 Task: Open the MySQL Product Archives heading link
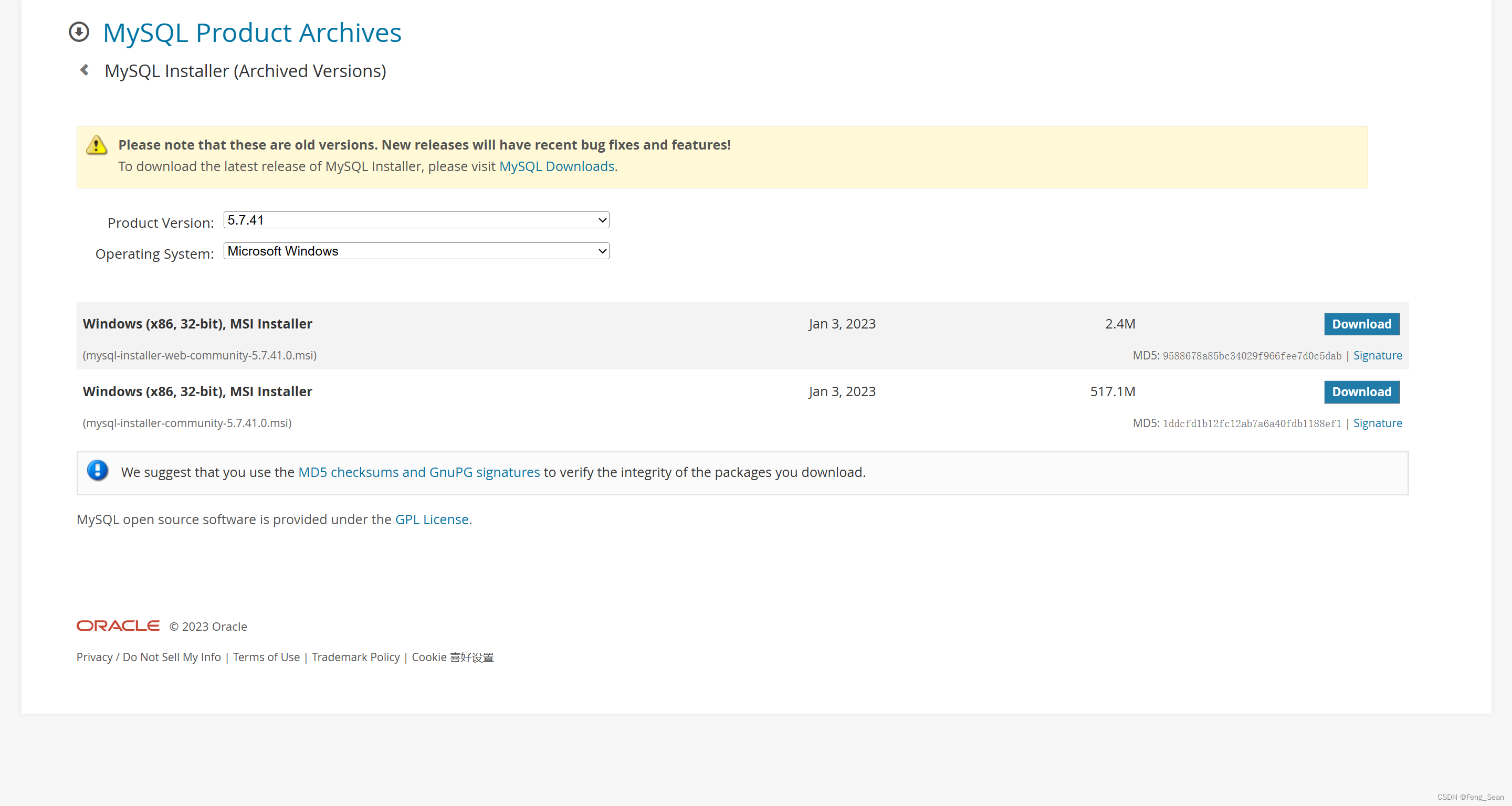252,32
